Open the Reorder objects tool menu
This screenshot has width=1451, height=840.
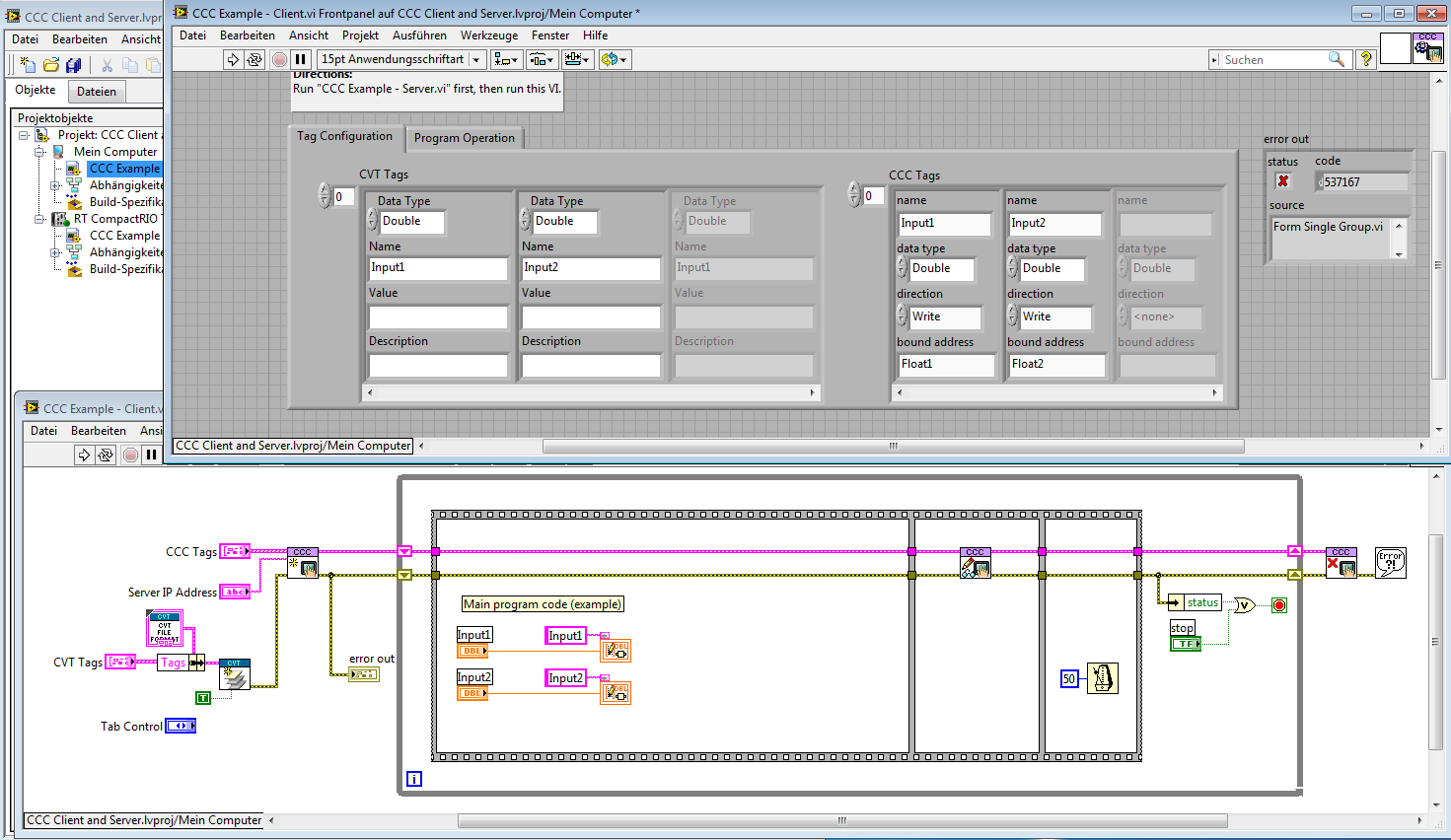tap(614, 59)
